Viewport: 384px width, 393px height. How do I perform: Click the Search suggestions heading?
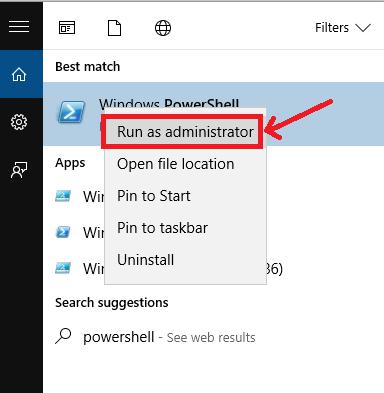click(x=112, y=303)
